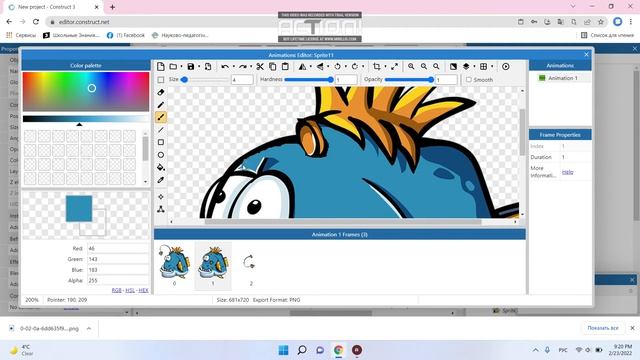Click the redo arrow icon
The height and width of the screenshot is (360, 640).
(242, 67)
